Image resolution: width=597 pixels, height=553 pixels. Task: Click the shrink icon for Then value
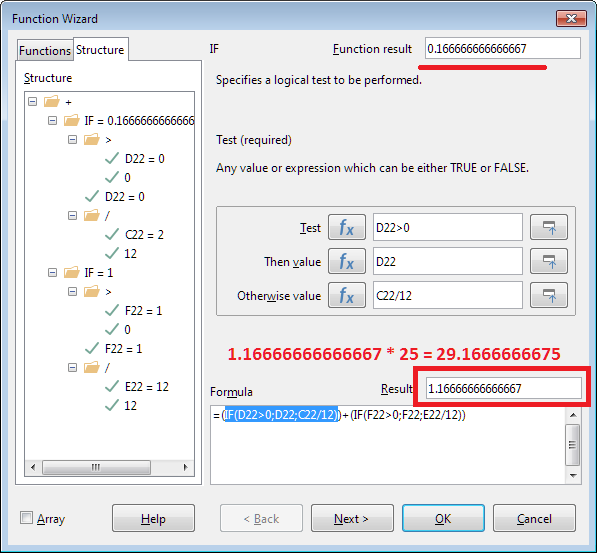pyautogui.click(x=549, y=261)
